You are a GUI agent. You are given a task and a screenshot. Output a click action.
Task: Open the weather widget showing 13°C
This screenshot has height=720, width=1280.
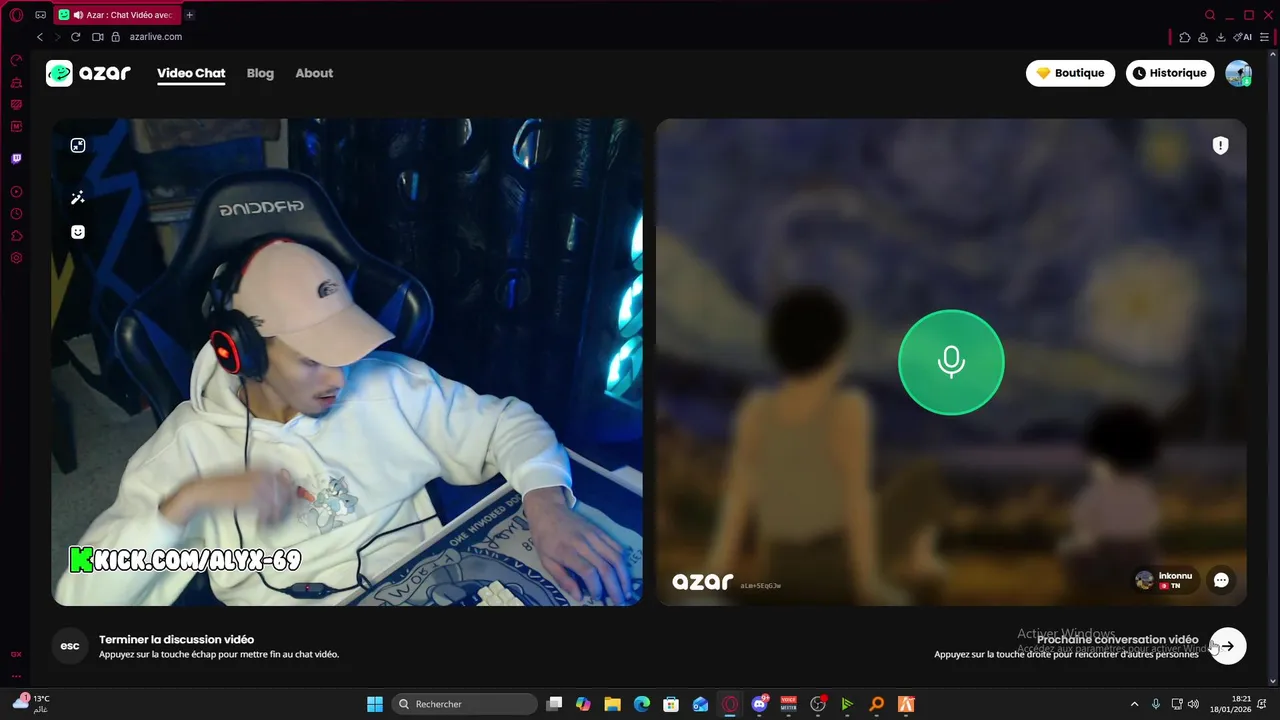(x=32, y=704)
